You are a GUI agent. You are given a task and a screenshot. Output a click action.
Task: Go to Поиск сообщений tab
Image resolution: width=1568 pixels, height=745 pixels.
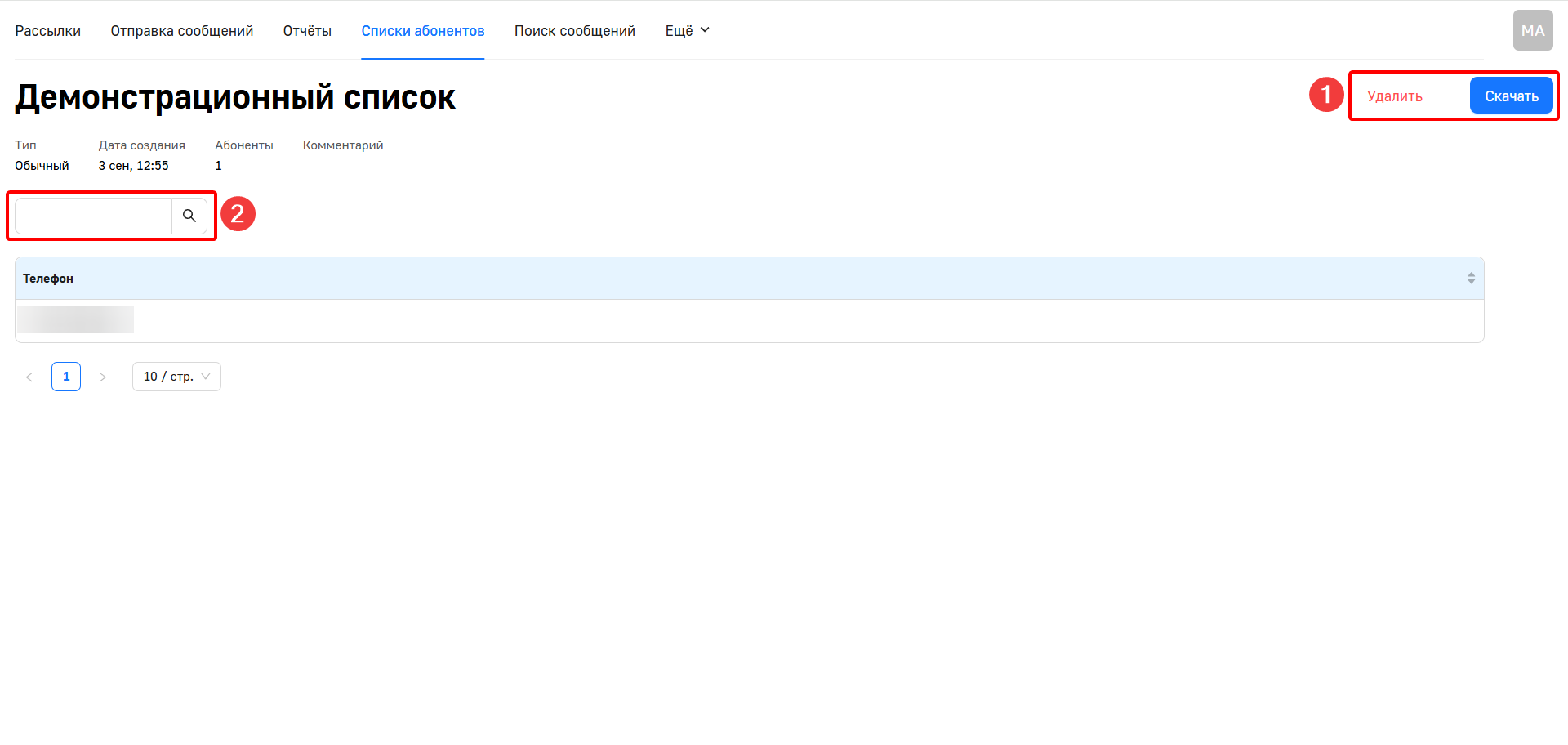pyautogui.click(x=575, y=31)
